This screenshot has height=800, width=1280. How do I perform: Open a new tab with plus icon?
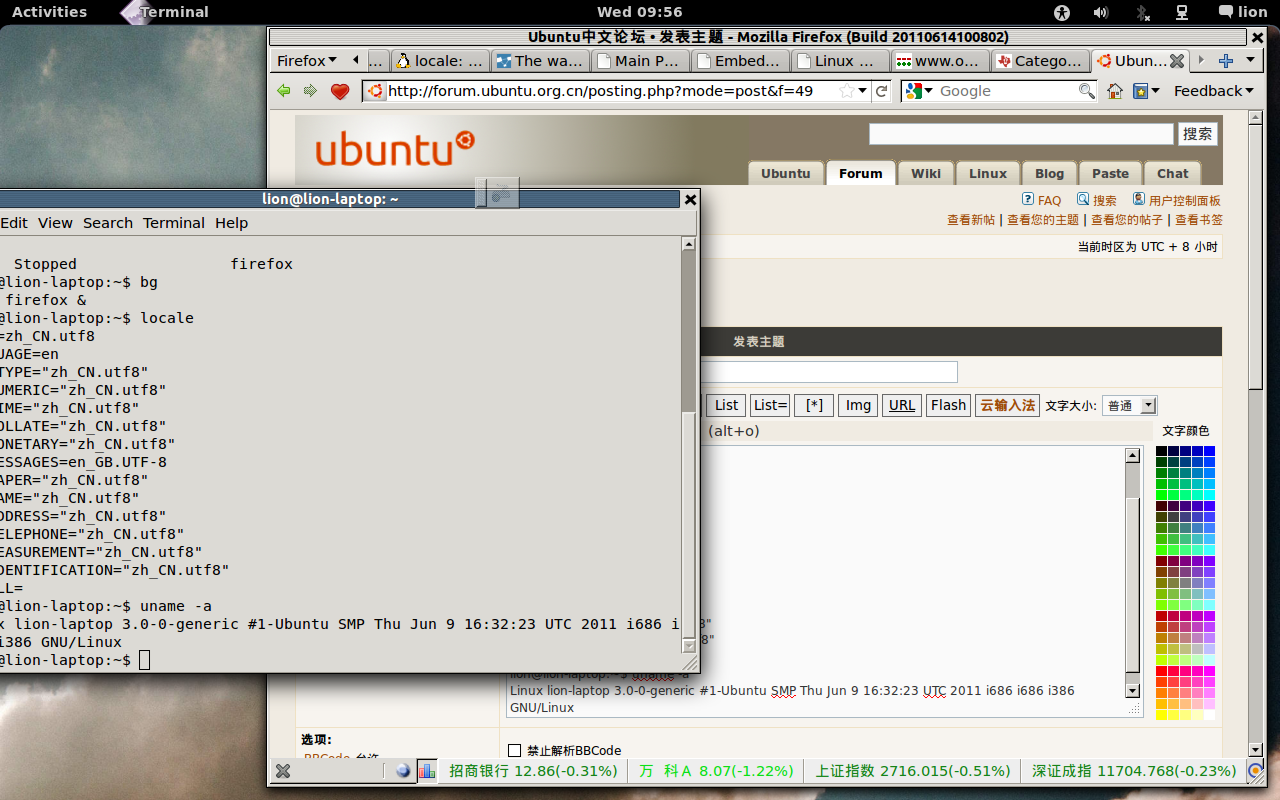click(1226, 61)
